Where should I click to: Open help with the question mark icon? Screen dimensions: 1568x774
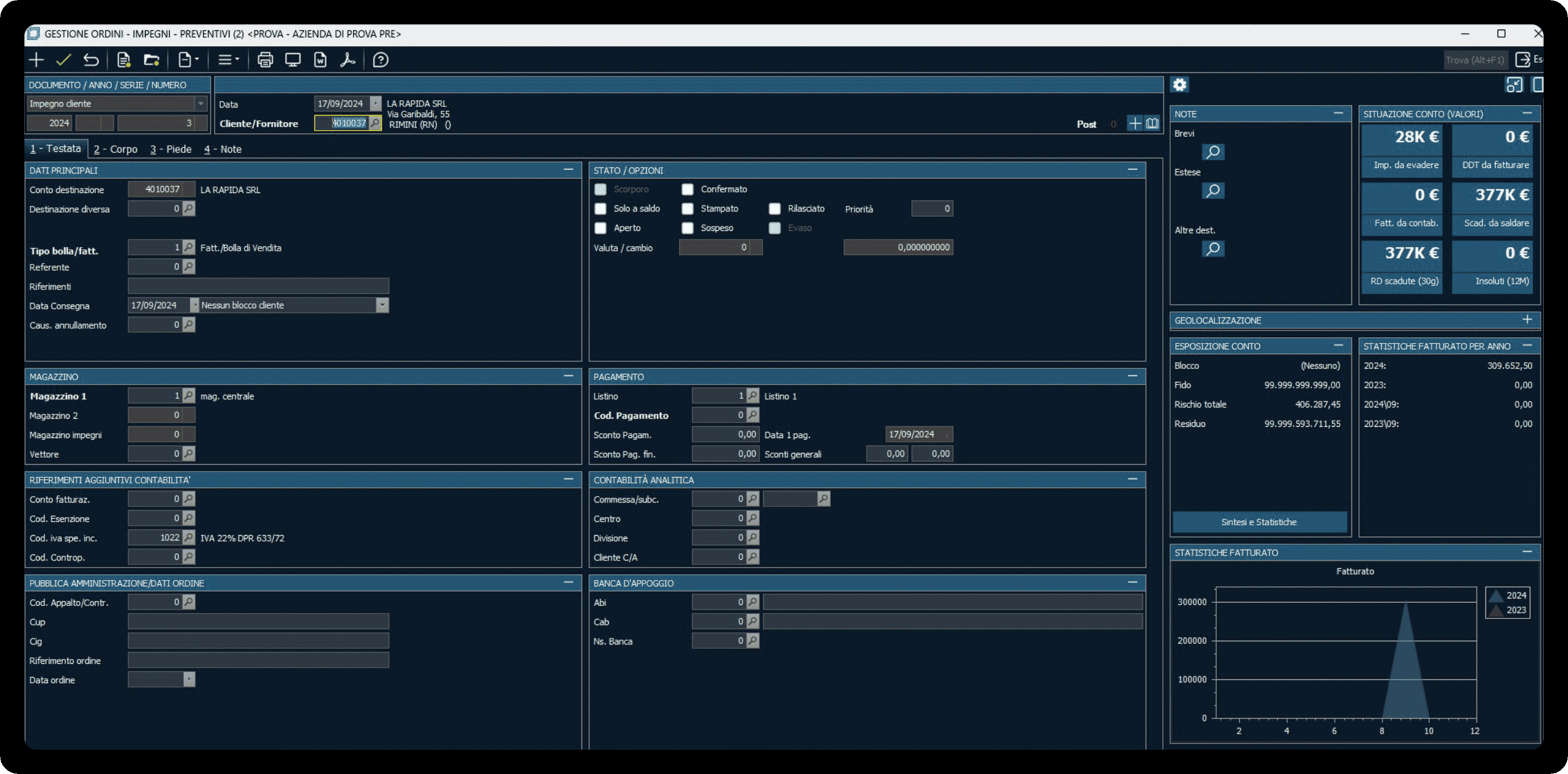click(x=380, y=59)
